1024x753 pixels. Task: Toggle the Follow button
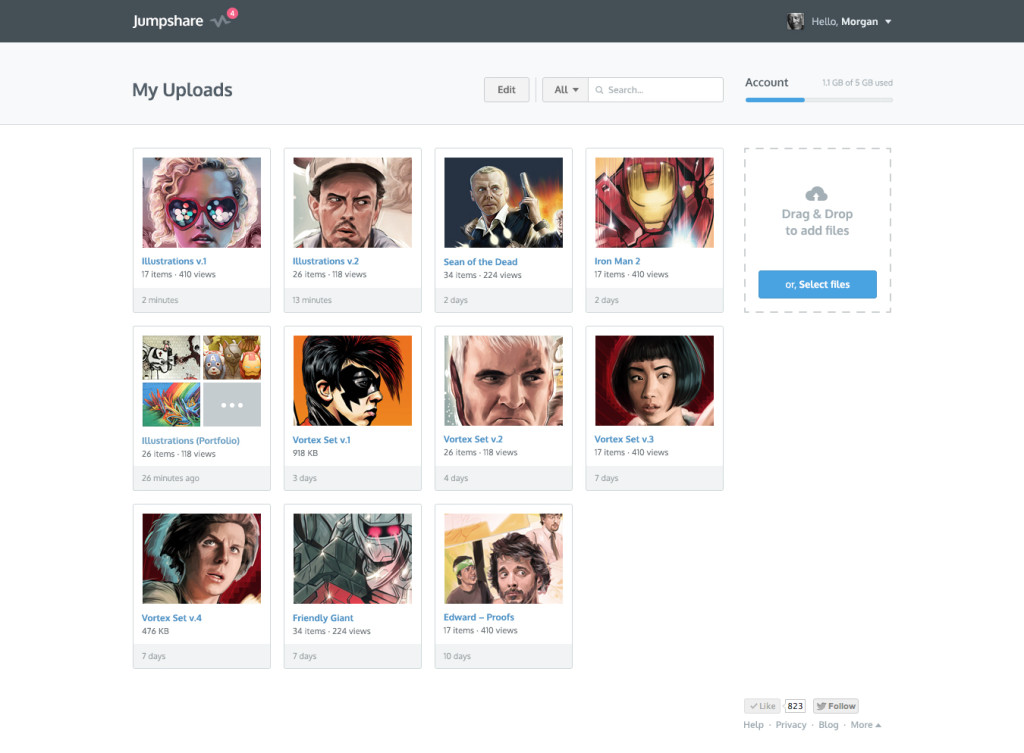tap(838, 704)
